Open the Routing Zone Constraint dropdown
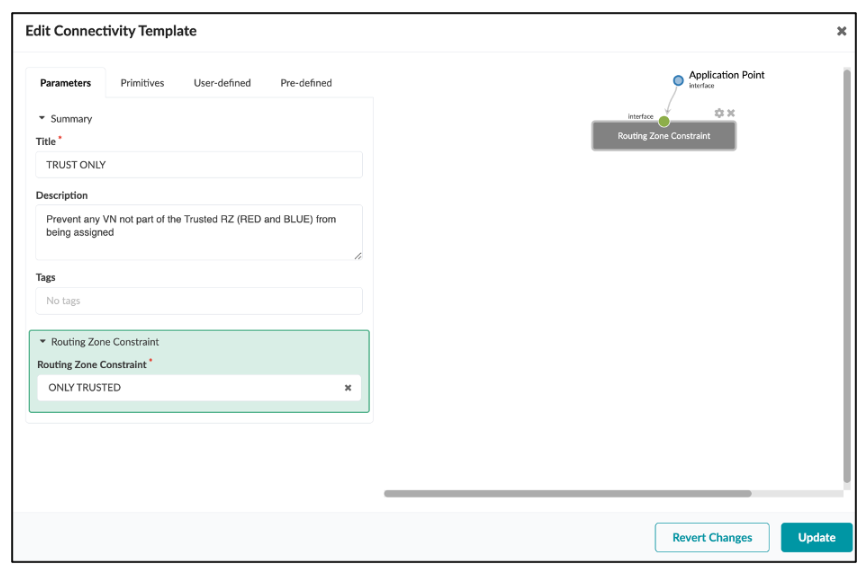The image size is (867, 572). (x=190, y=388)
